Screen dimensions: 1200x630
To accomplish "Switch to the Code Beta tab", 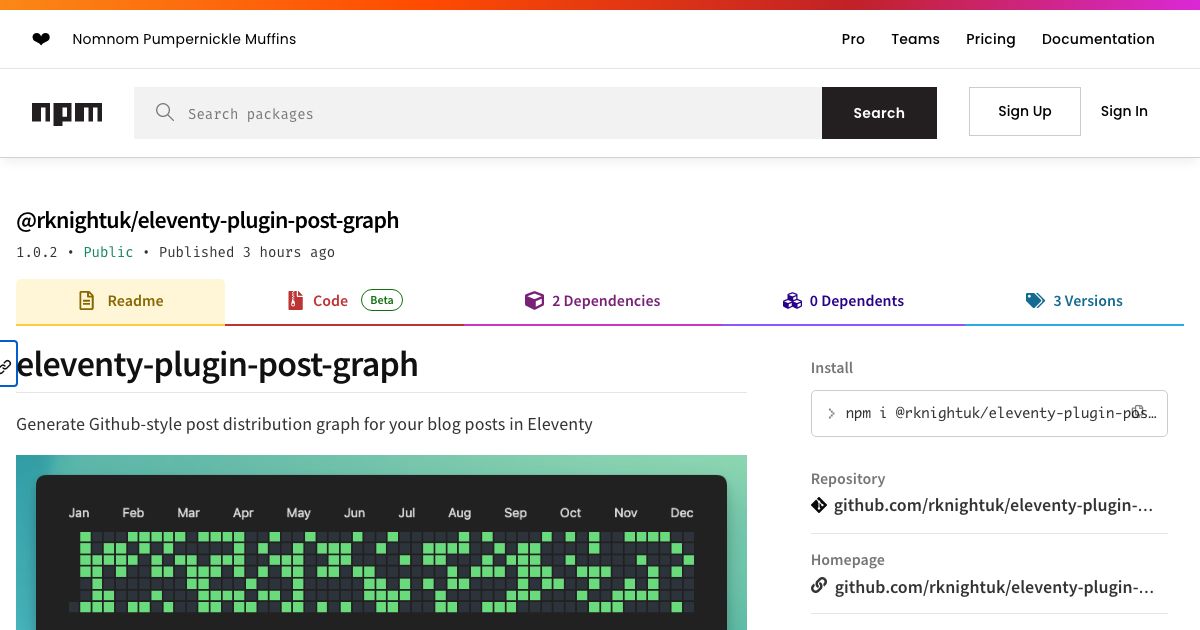I will pyautogui.click(x=330, y=300).
